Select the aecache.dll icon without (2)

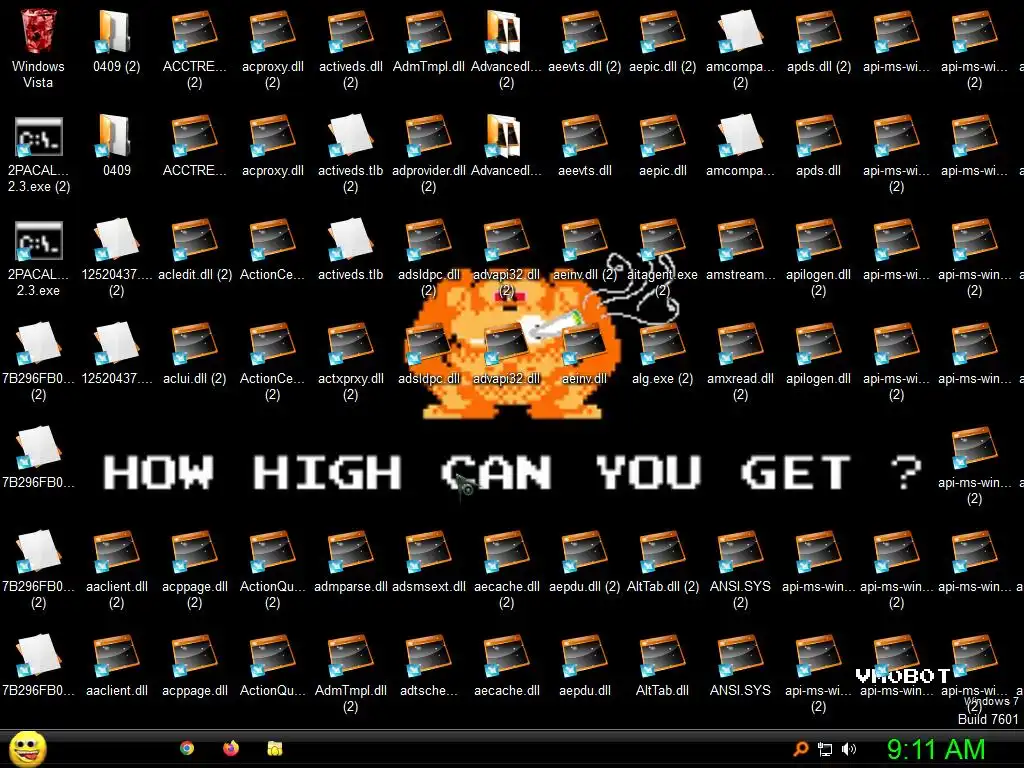506,655
